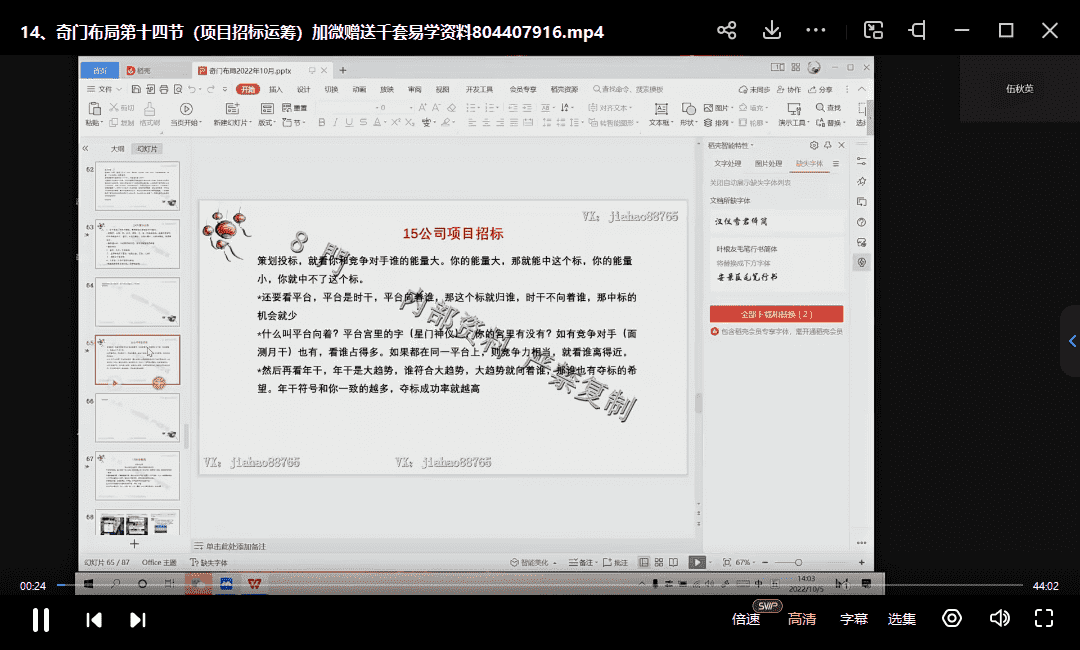The height and width of the screenshot is (650, 1080).
Task: Click the share icon in player title bar
Action: [x=727, y=31]
